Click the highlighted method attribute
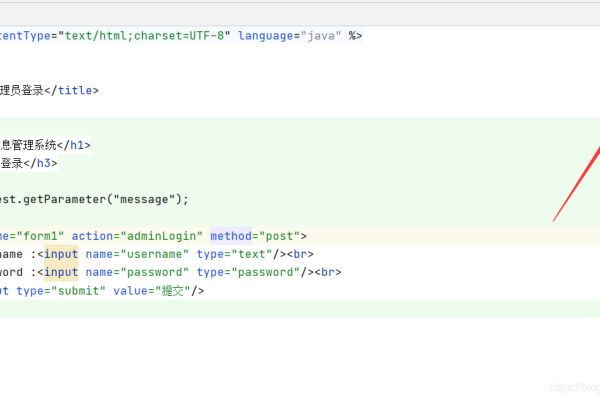The image size is (600, 400). pos(231,236)
